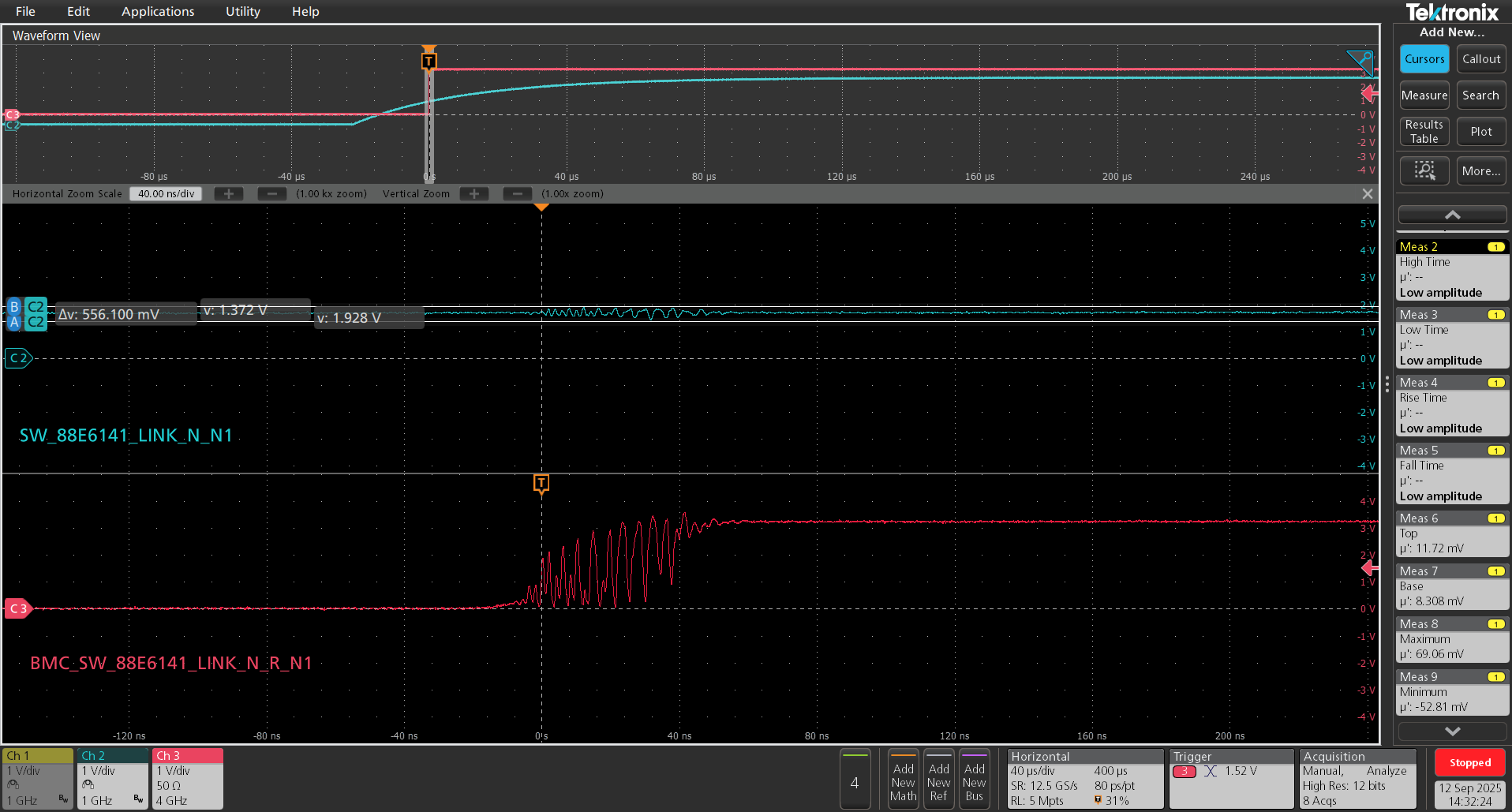Viewport: 1512px width, 812px height.
Task: Select the Meas 3 Low Time badge
Action: tap(1452, 338)
